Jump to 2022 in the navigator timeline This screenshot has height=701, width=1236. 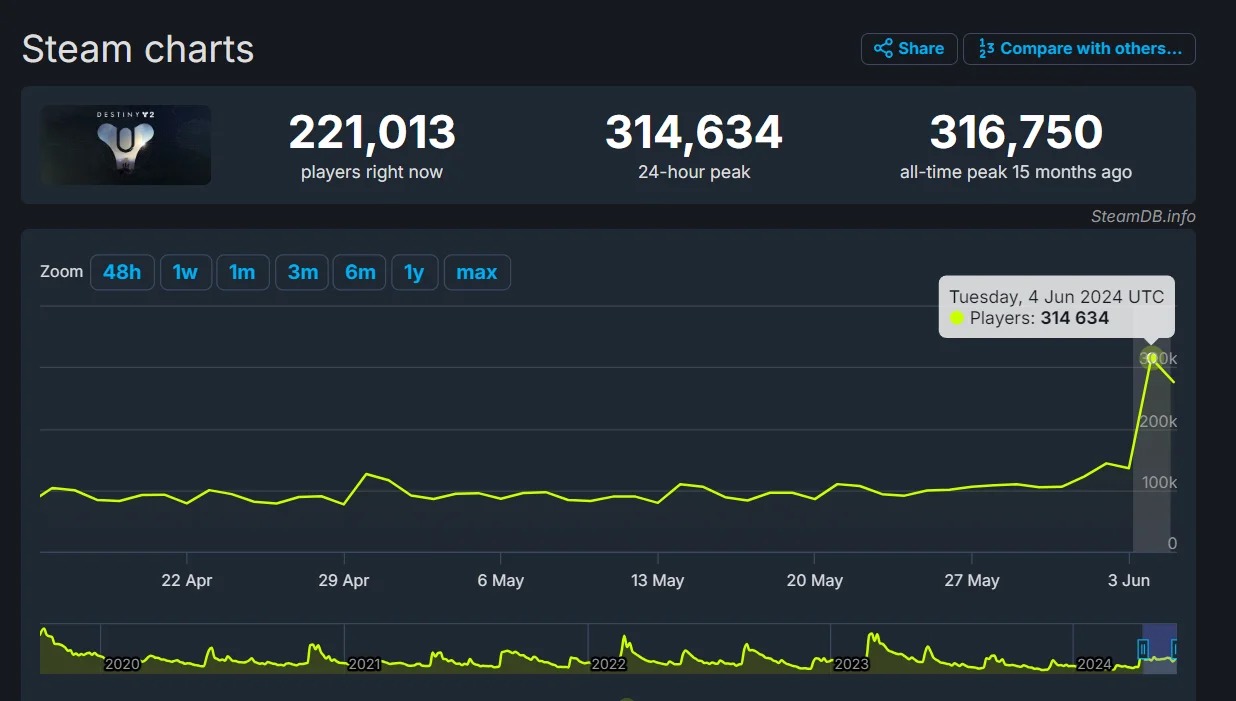pyautogui.click(x=608, y=664)
